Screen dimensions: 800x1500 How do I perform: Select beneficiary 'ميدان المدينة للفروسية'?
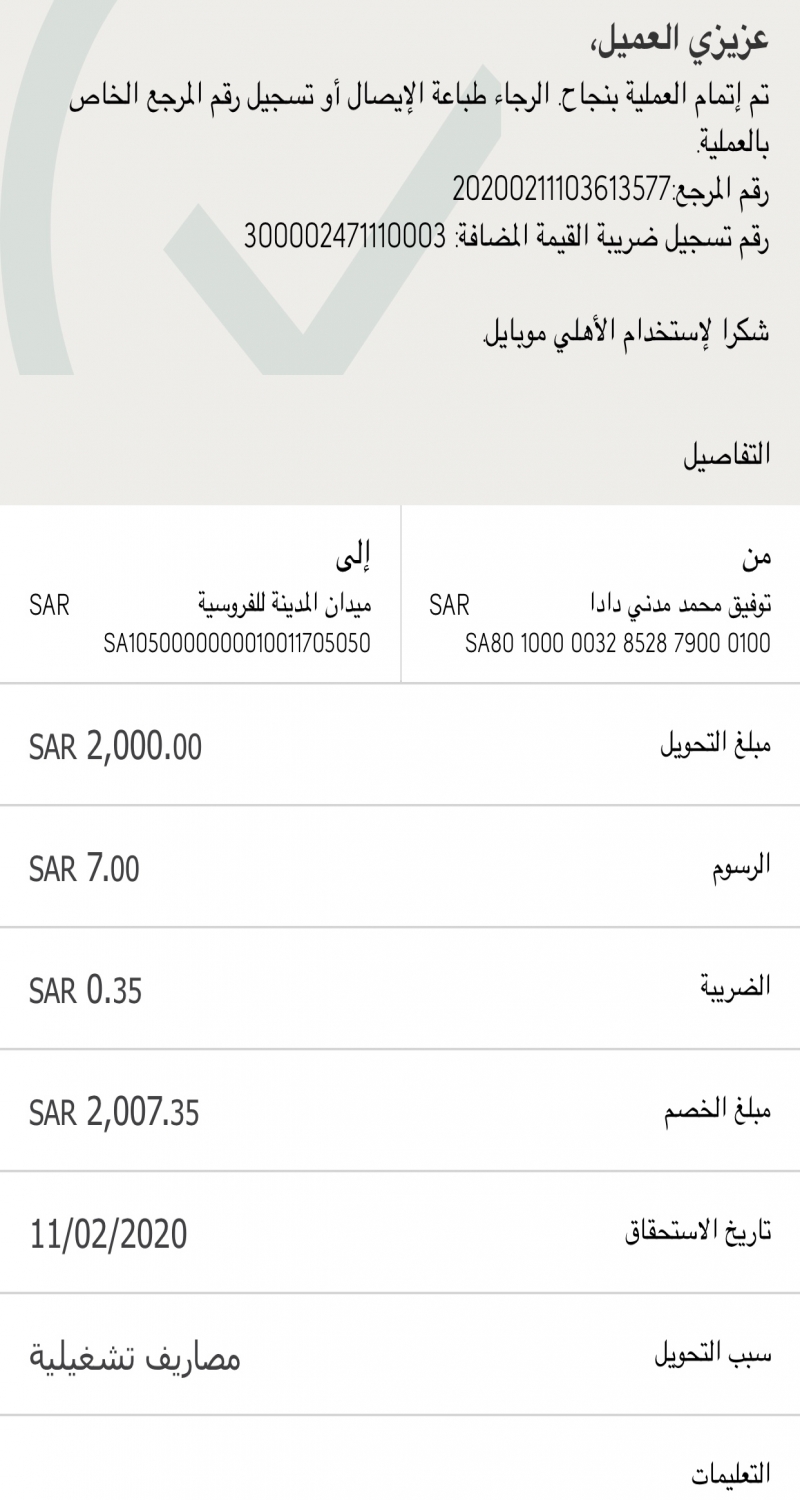(285, 605)
